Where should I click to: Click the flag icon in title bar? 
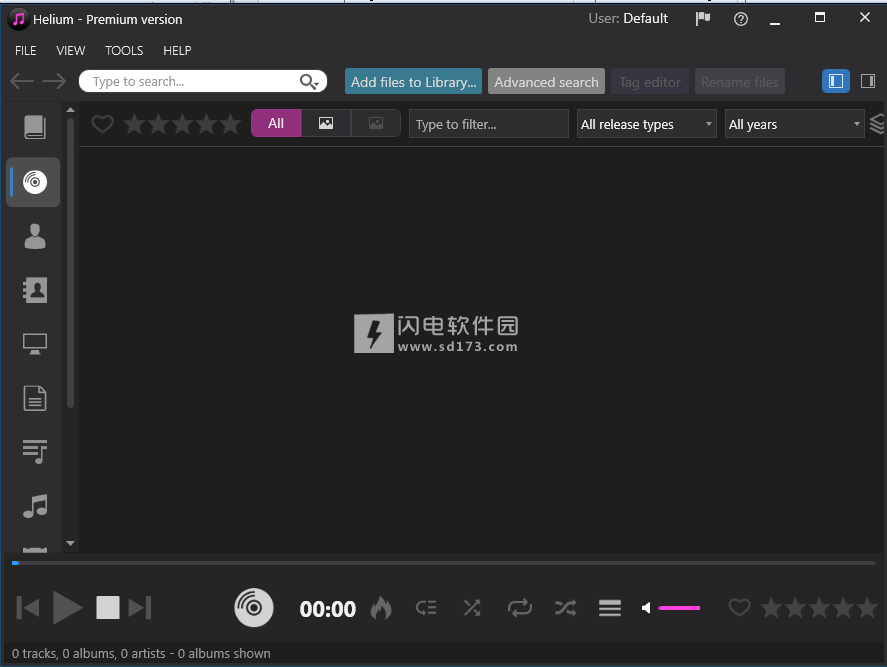click(703, 19)
